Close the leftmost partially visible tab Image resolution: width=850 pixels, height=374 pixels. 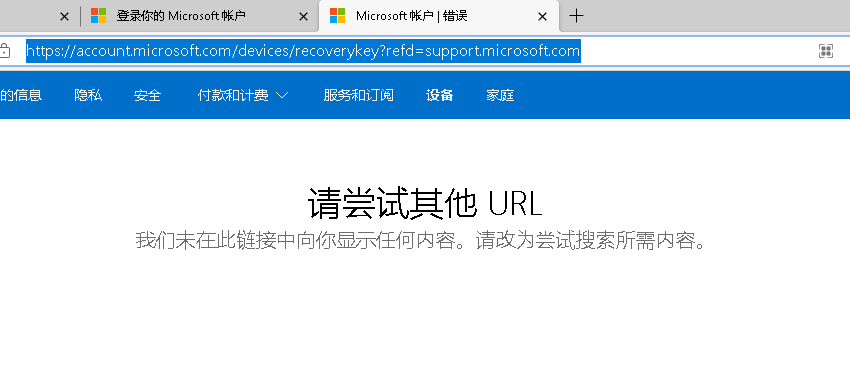click(64, 17)
